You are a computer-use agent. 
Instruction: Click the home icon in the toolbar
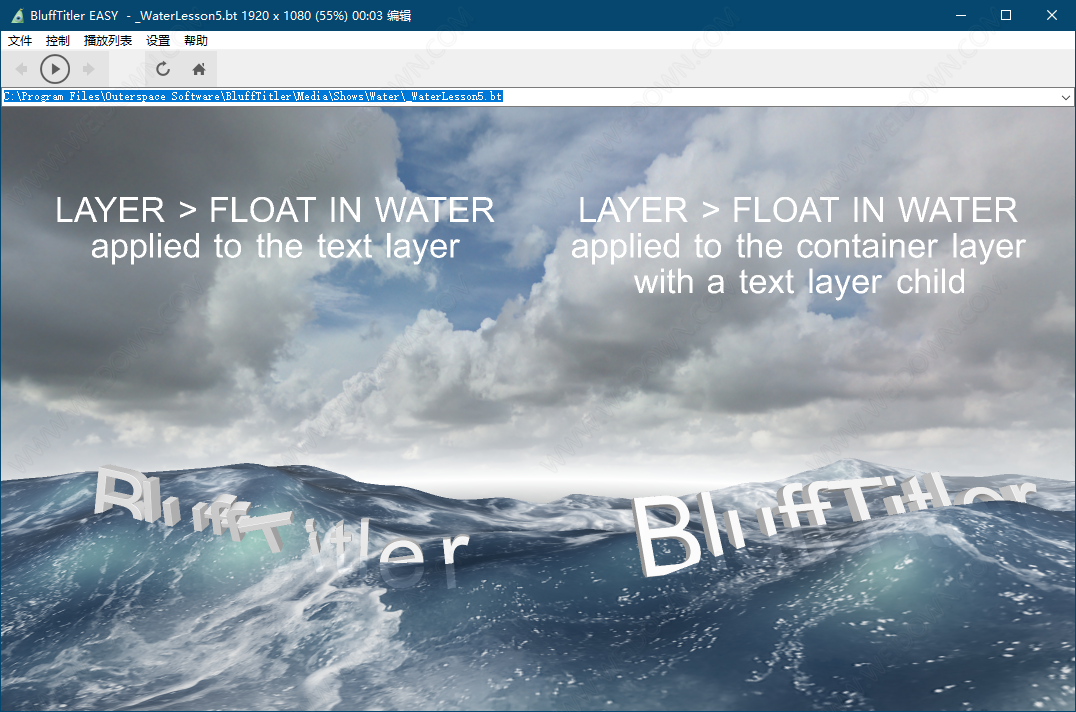[x=199, y=69]
